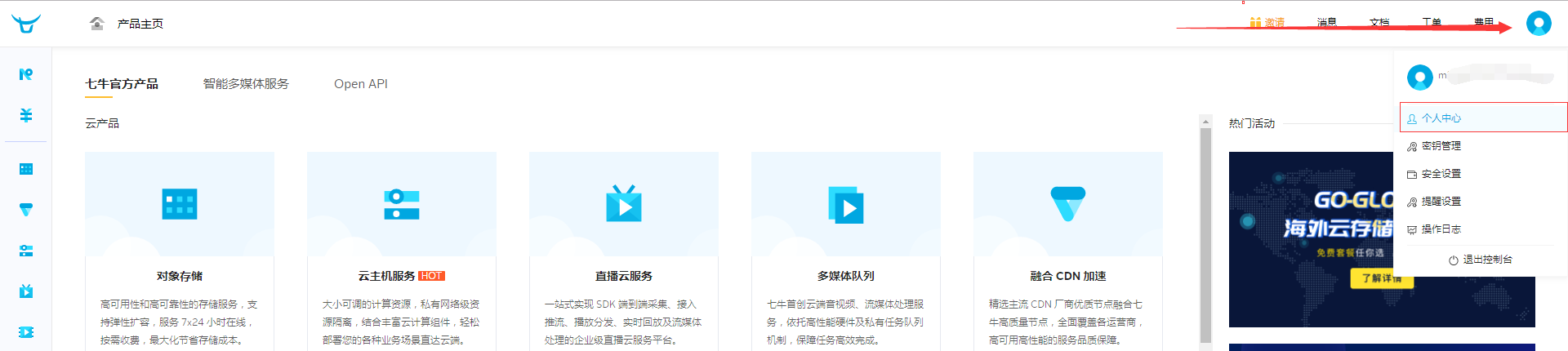Open 个人中心 in account menu
Screen dimensions: 1568x351
coord(1484,118)
